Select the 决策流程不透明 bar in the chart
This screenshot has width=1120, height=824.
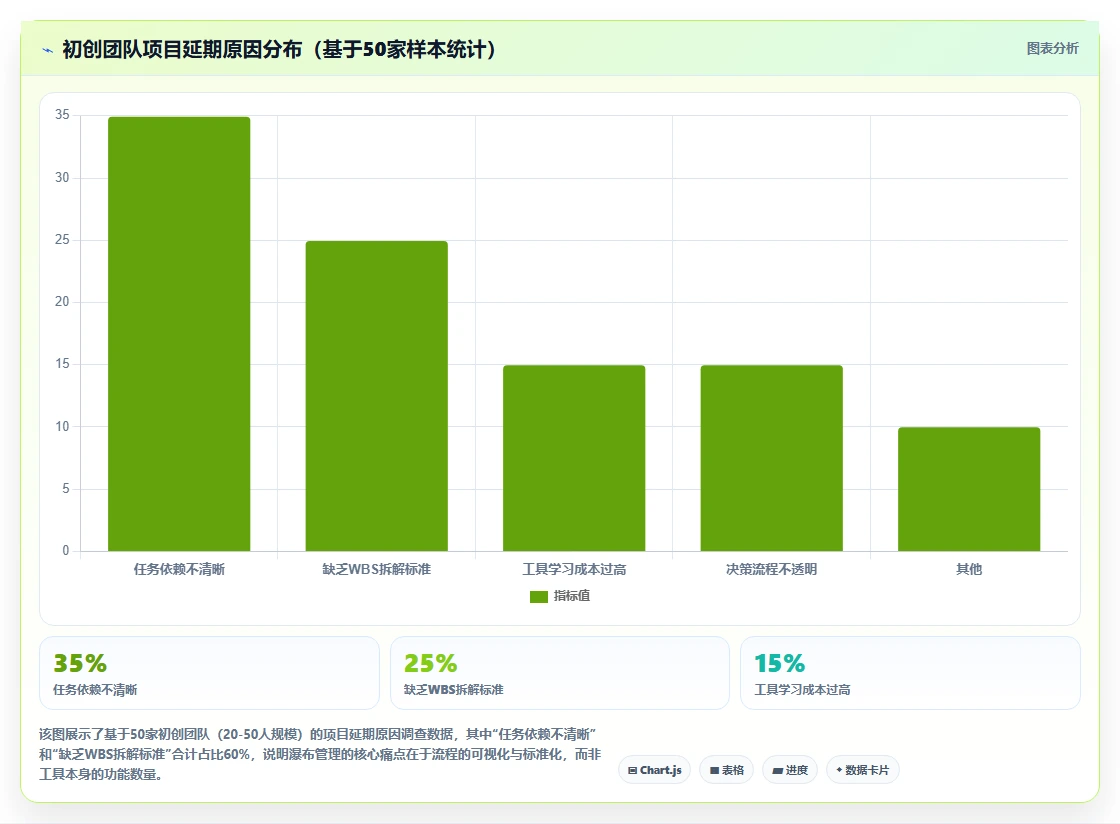click(771, 458)
